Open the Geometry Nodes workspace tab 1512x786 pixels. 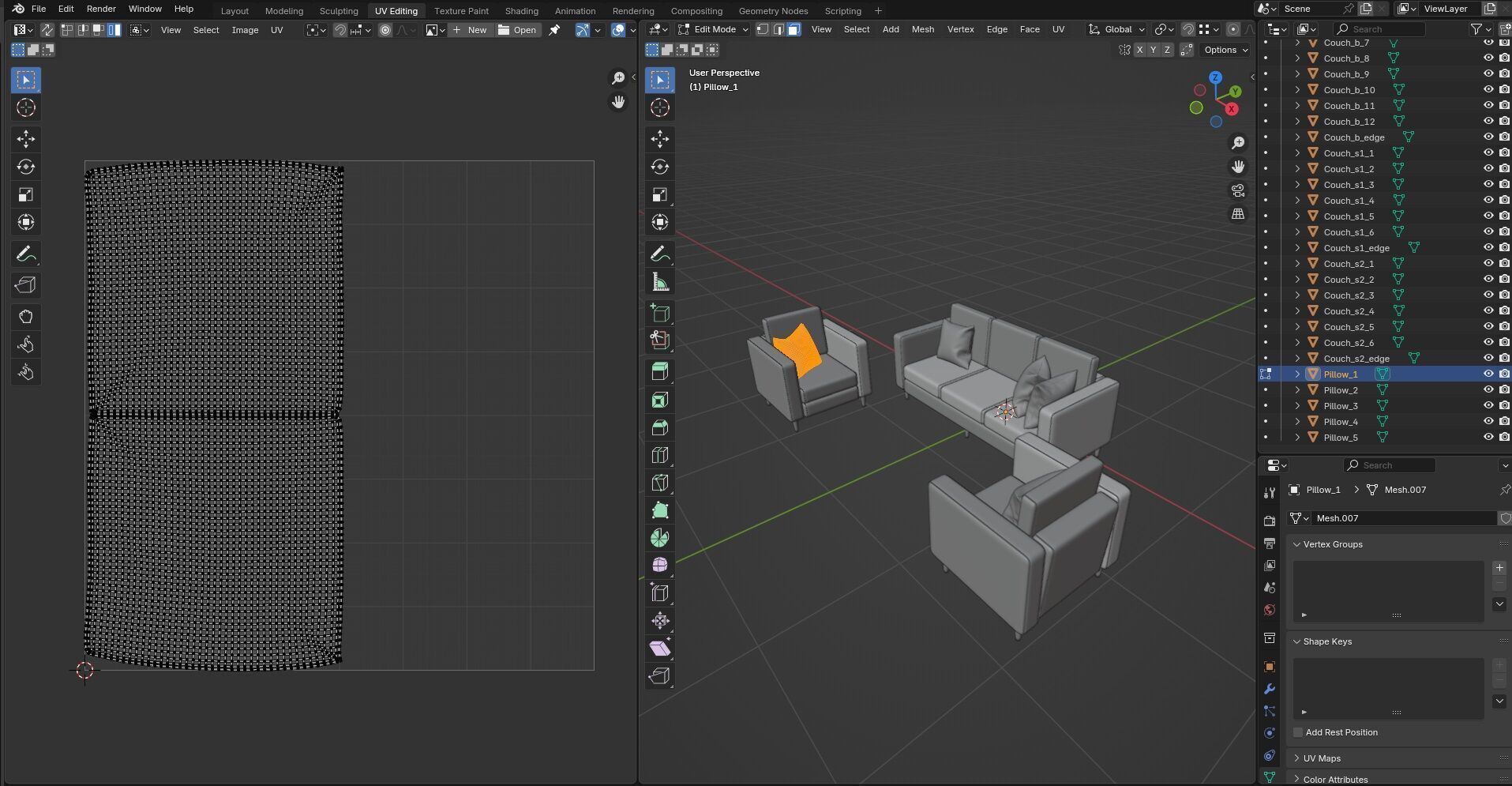click(773, 11)
